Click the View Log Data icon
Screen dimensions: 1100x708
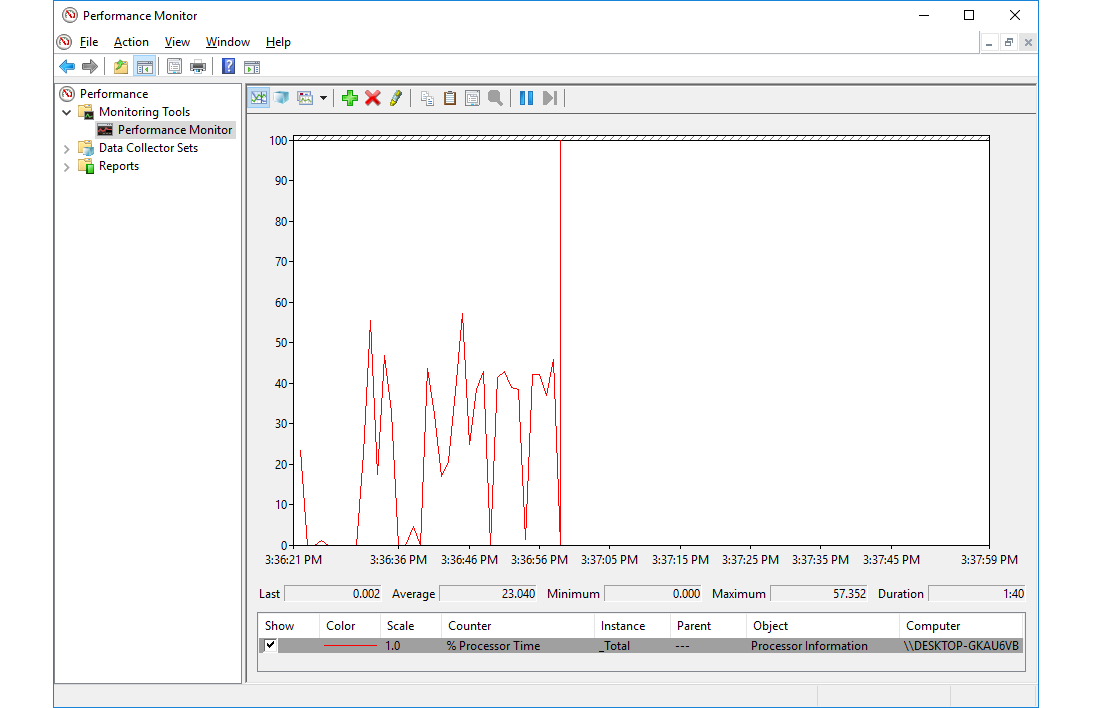(x=282, y=98)
